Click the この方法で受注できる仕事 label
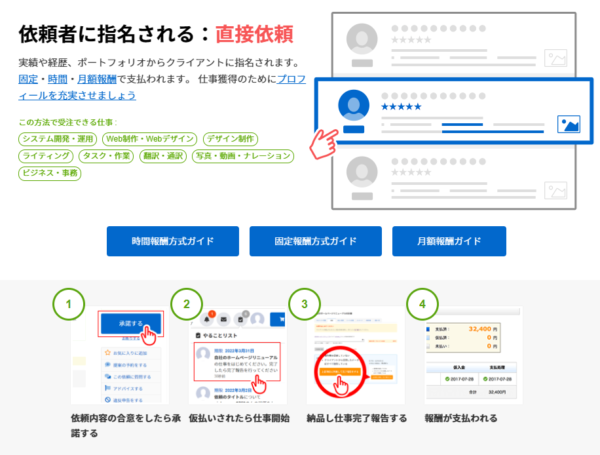Image resolution: width=600 pixels, height=455 pixels. (68, 122)
